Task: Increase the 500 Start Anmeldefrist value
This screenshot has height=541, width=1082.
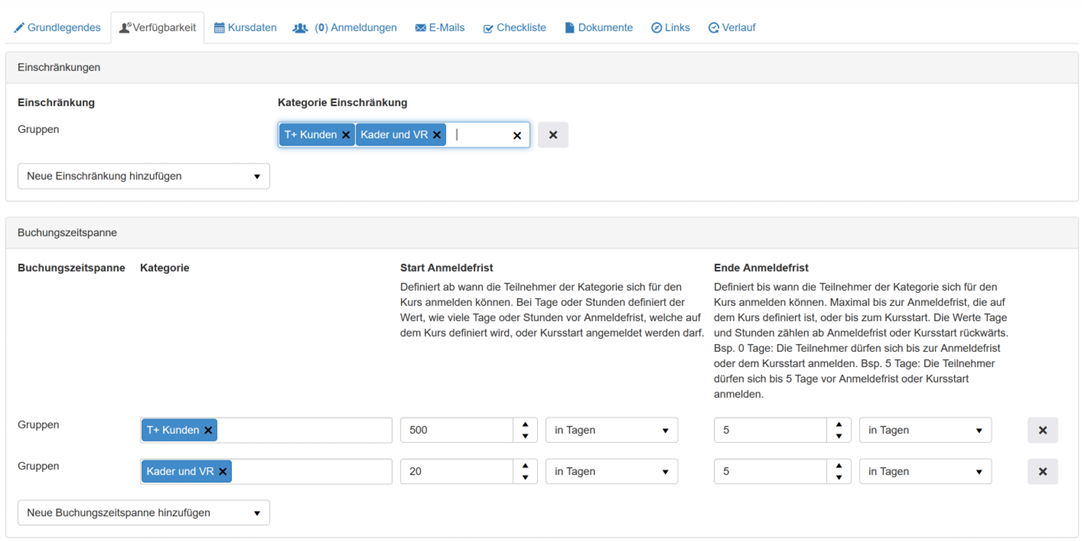Action: pos(525,425)
